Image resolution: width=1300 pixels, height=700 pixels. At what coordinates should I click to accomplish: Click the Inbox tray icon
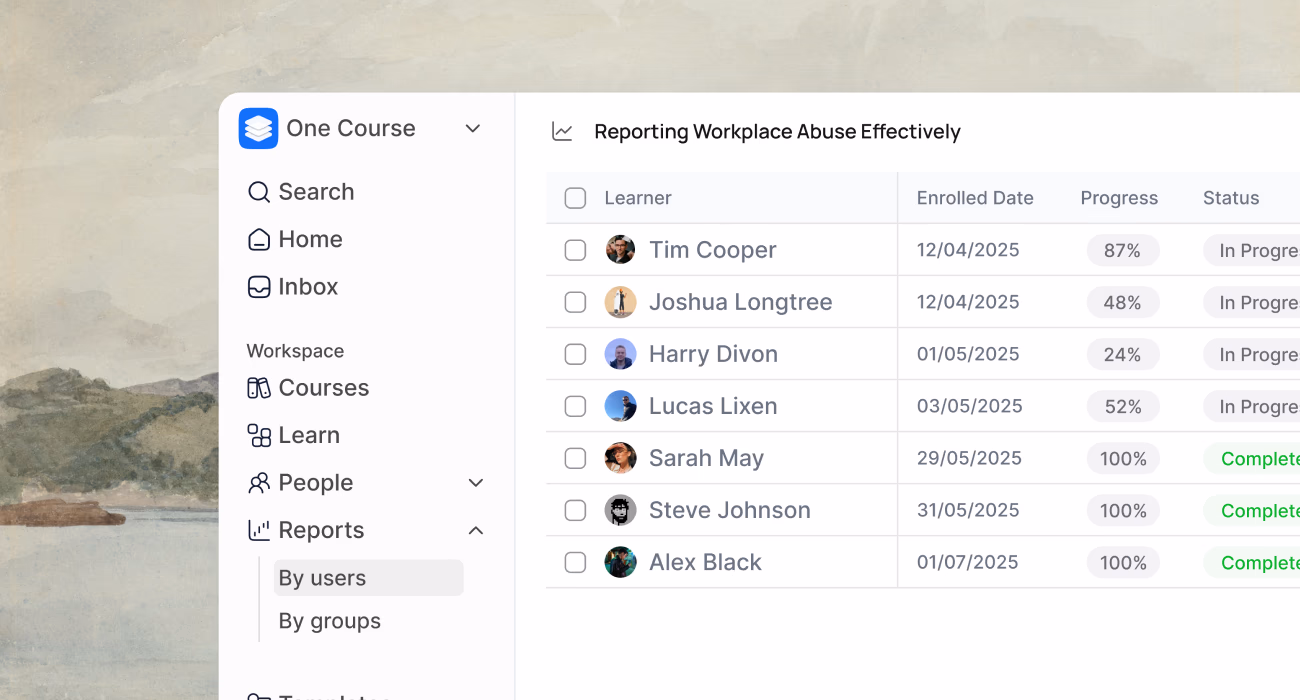pyautogui.click(x=258, y=287)
